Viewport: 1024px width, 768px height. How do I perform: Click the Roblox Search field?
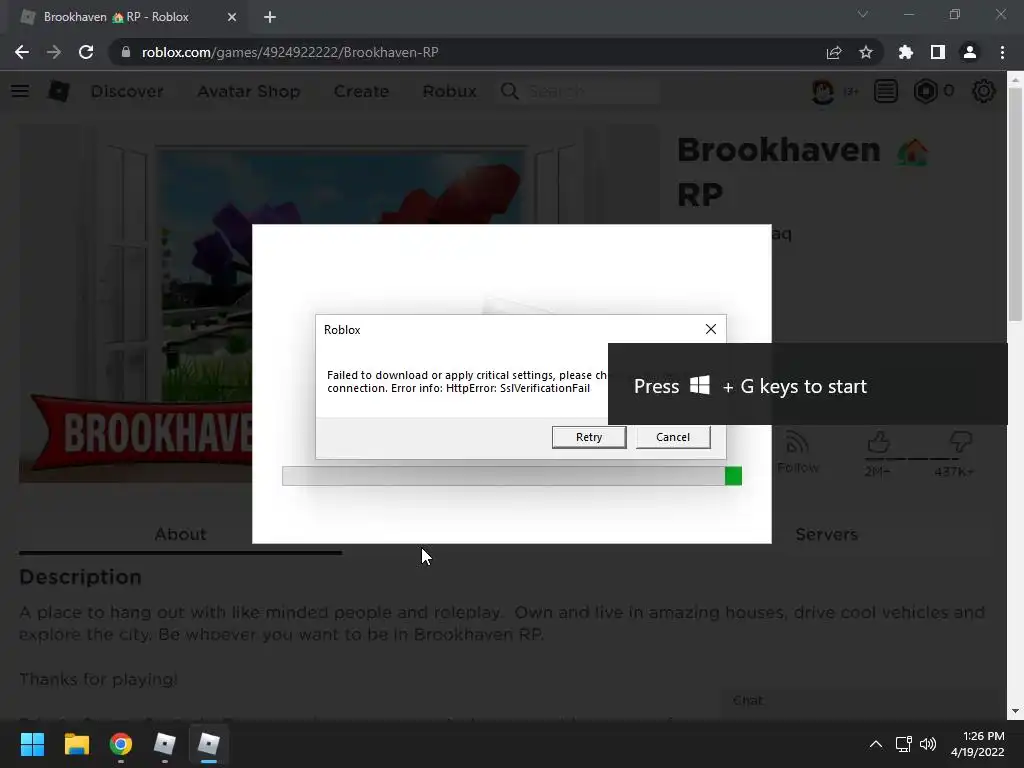[x=580, y=91]
